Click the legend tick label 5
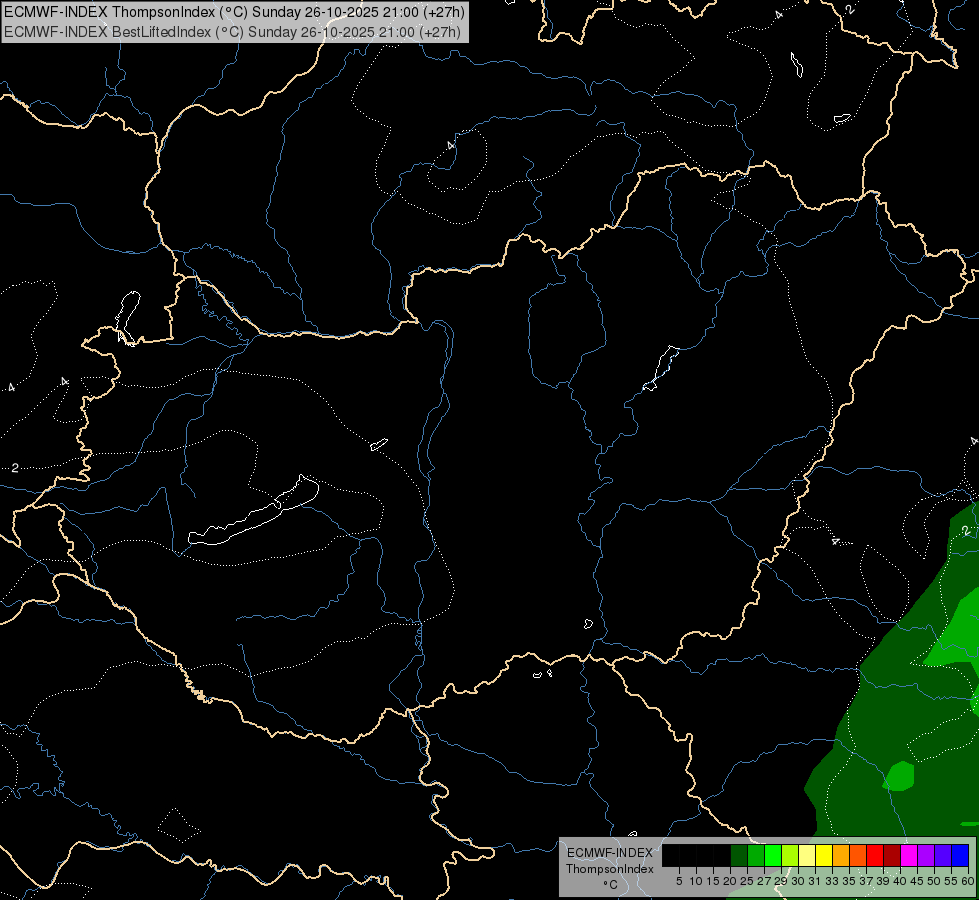 pyautogui.click(x=679, y=881)
